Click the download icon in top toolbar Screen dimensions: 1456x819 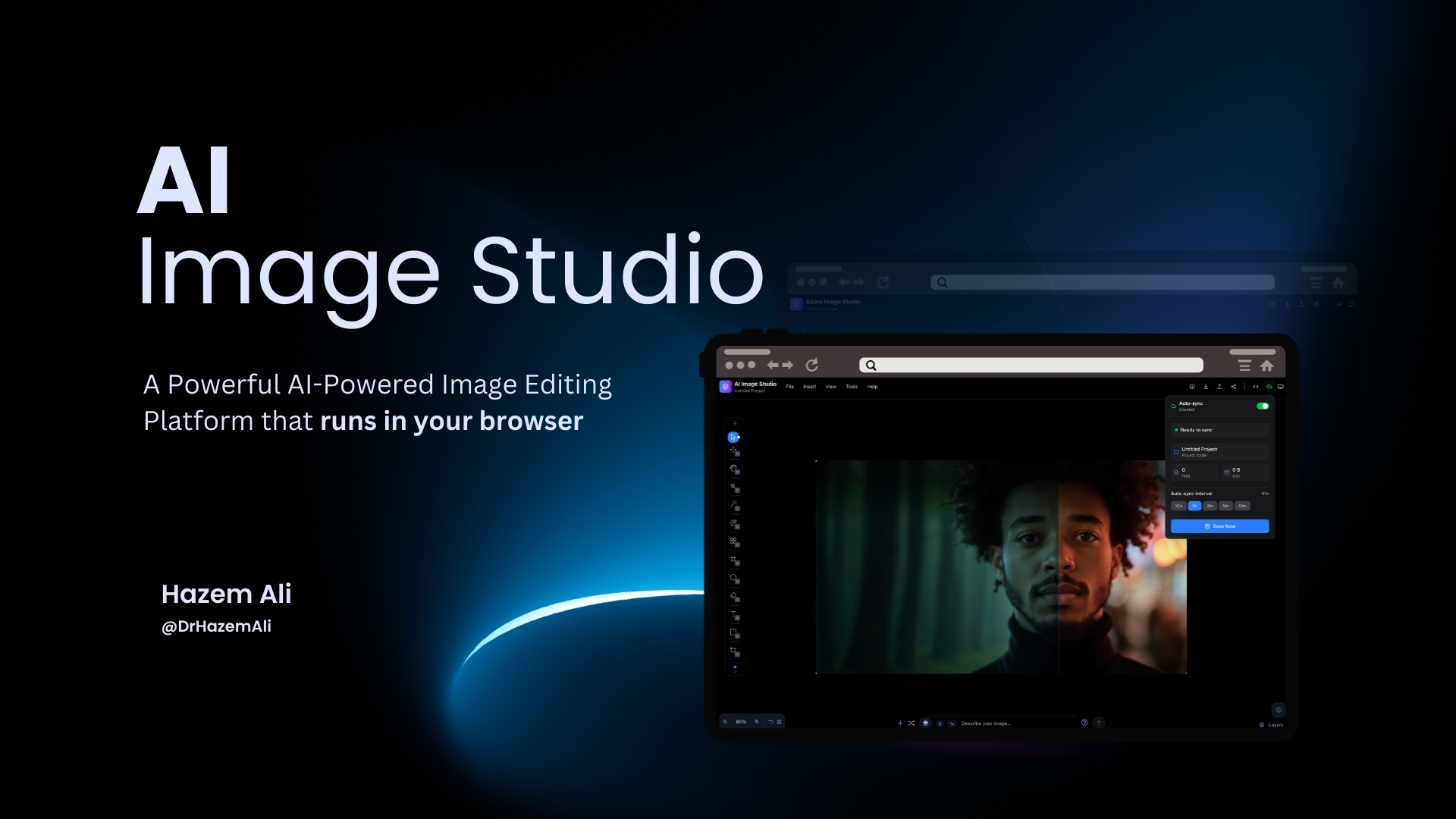1206,387
